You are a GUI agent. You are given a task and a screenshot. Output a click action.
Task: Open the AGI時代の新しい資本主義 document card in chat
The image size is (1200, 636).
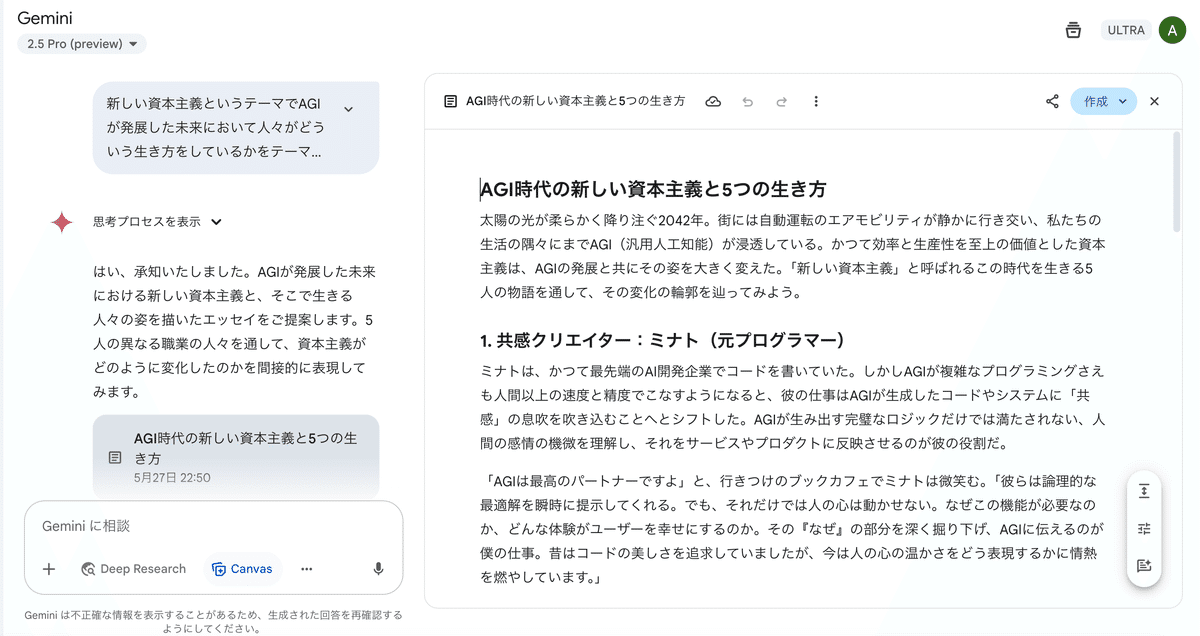coord(236,457)
